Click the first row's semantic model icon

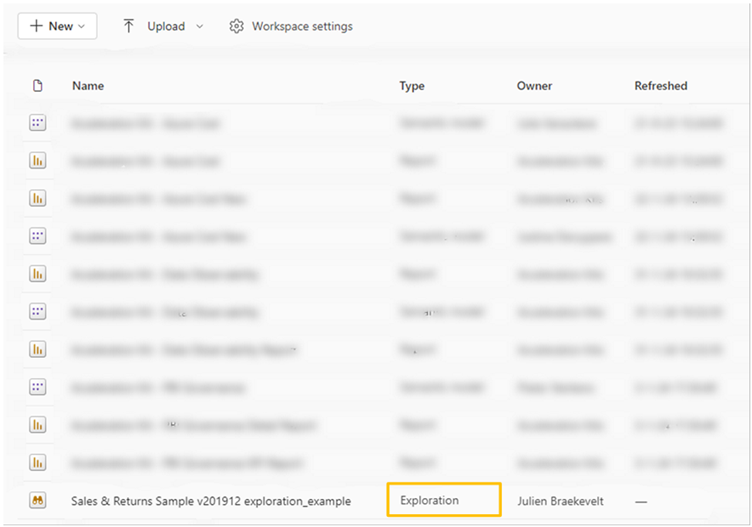point(38,123)
